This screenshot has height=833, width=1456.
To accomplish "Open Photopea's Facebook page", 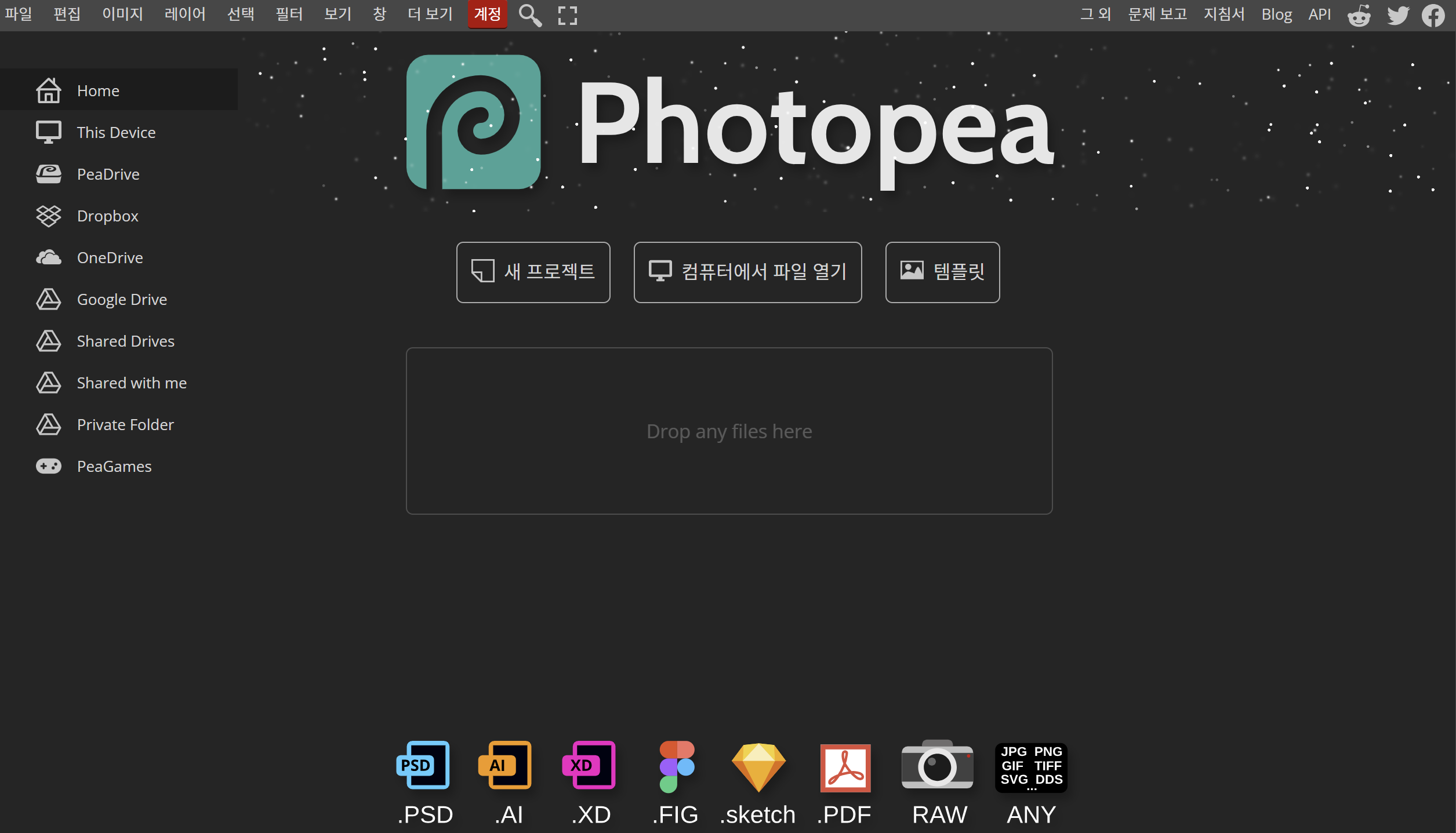I will (x=1434, y=14).
